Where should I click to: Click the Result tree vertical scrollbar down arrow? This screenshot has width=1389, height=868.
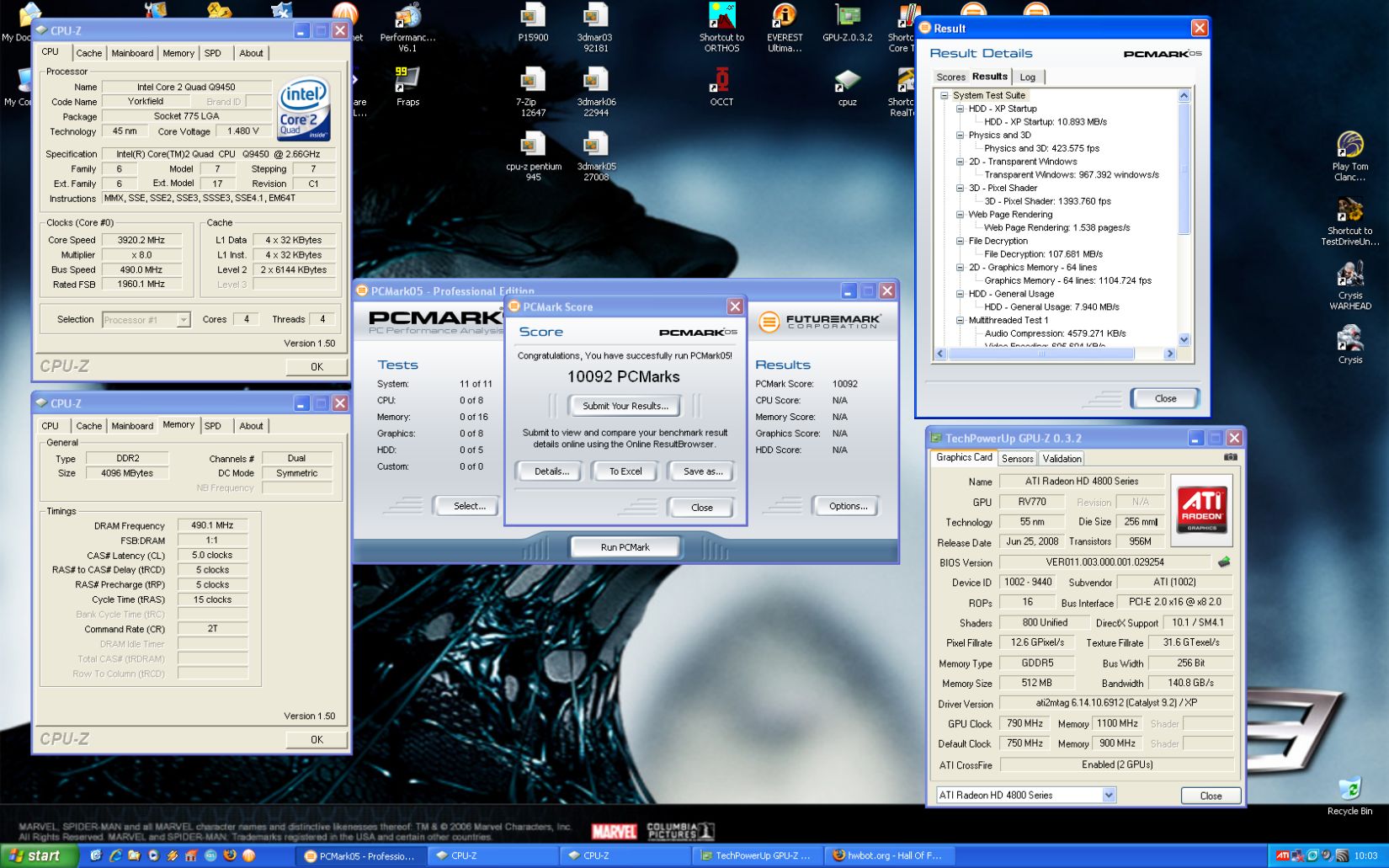click(x=1184, y=340)
